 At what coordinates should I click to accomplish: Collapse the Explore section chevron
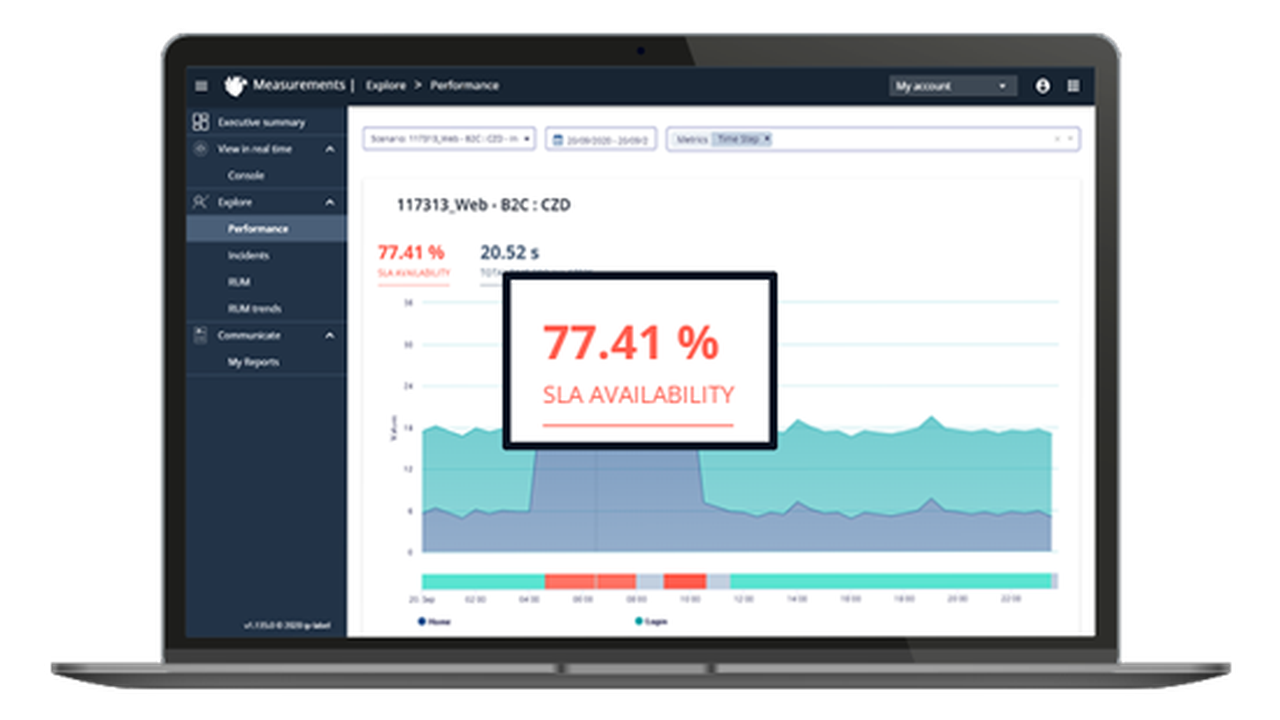(330, 202)
